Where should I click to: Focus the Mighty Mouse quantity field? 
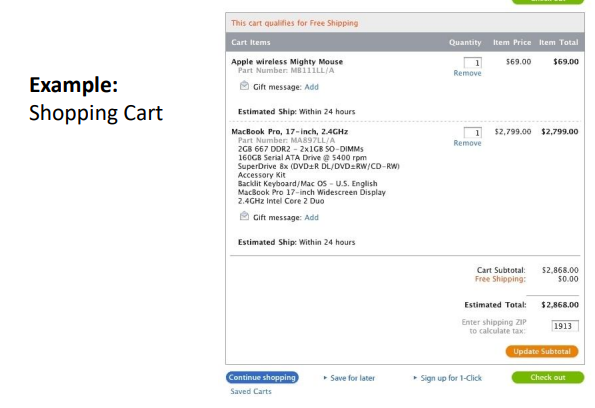473,63
